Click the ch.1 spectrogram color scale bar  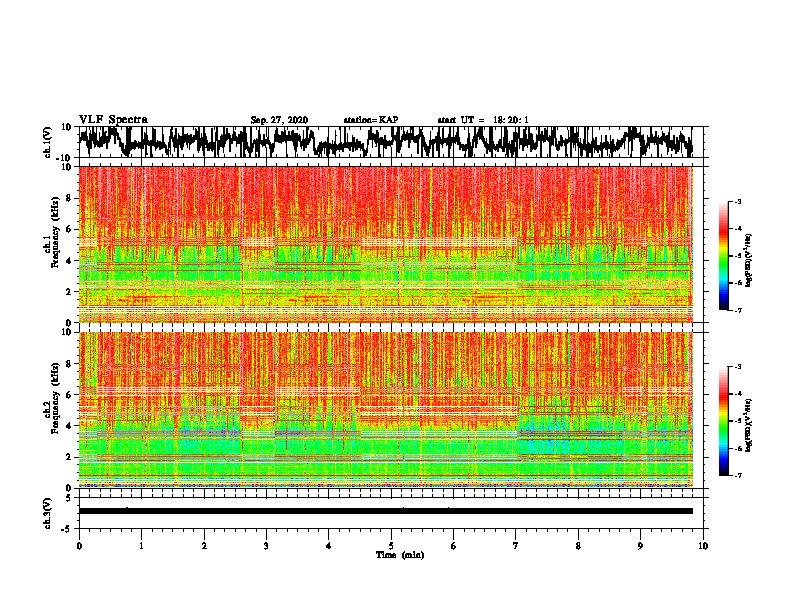click(x=723, y=256)
